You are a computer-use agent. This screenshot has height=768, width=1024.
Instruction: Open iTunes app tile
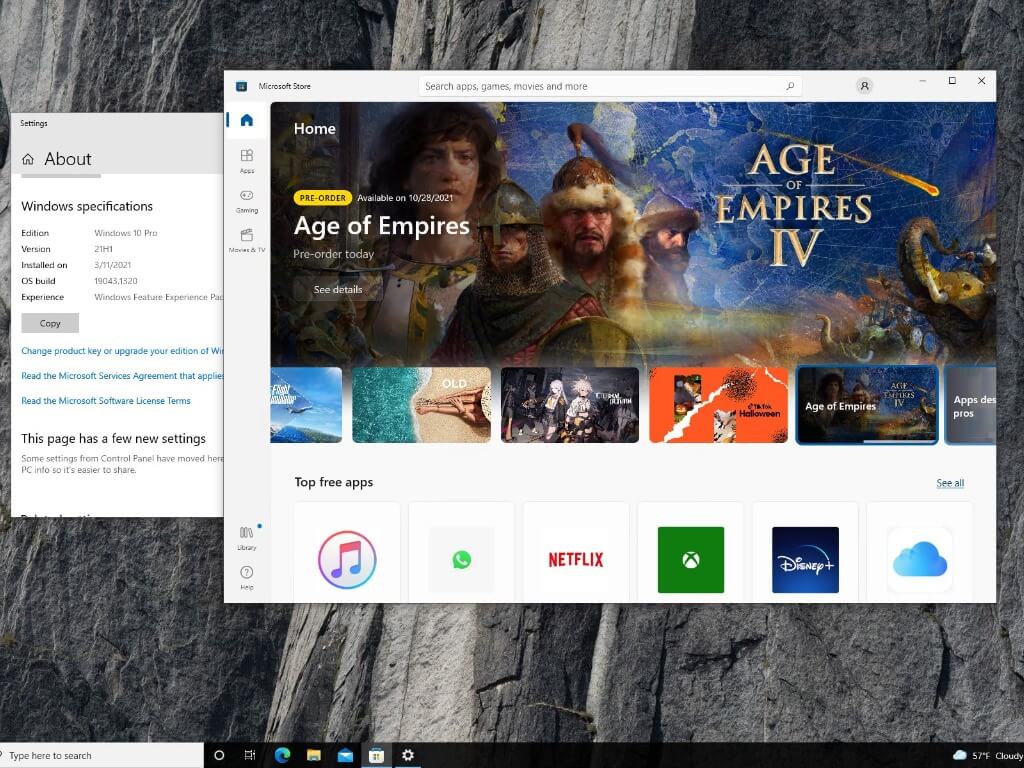coord(347,559)
